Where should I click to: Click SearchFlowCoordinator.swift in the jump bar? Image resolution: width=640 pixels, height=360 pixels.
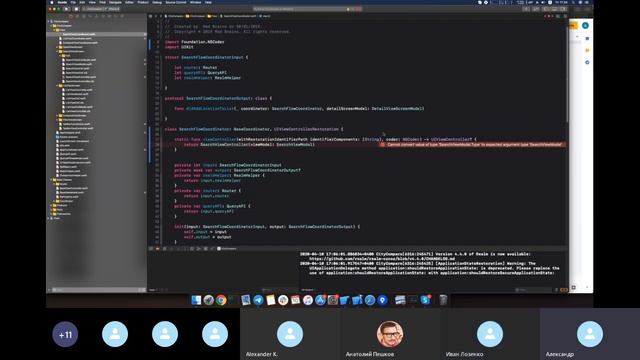tap(239, 16)
